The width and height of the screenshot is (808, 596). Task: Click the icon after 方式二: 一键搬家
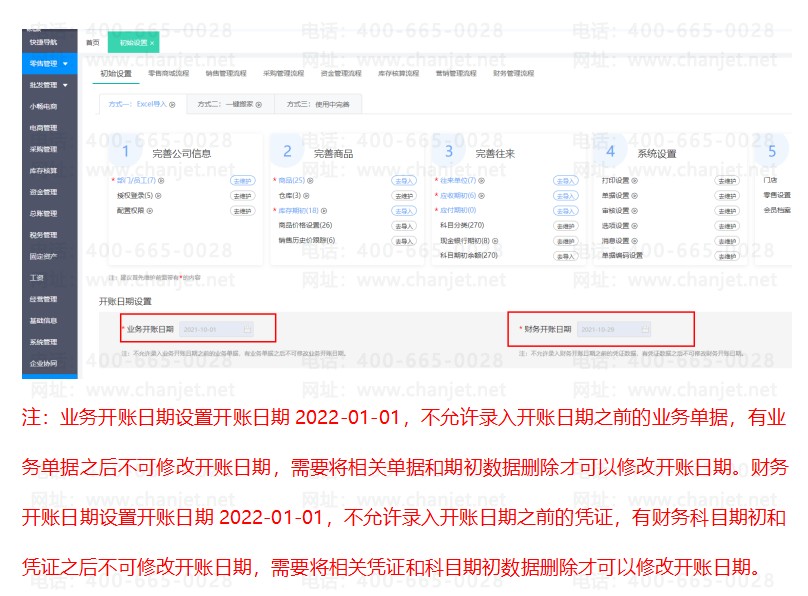[x=259, y=105]
